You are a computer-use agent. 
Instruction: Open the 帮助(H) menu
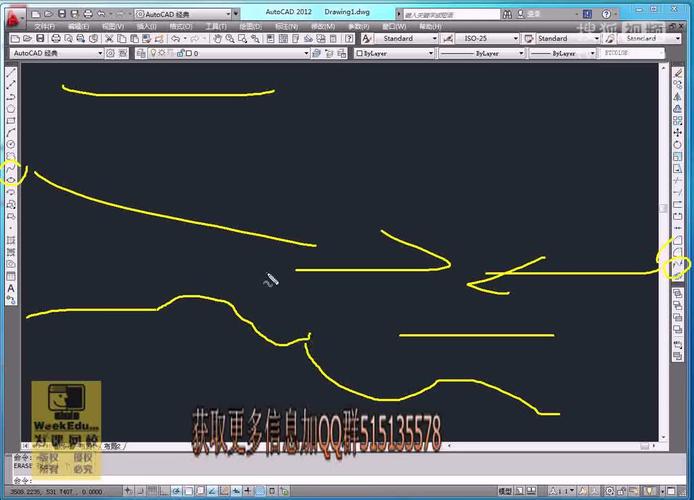430,27
